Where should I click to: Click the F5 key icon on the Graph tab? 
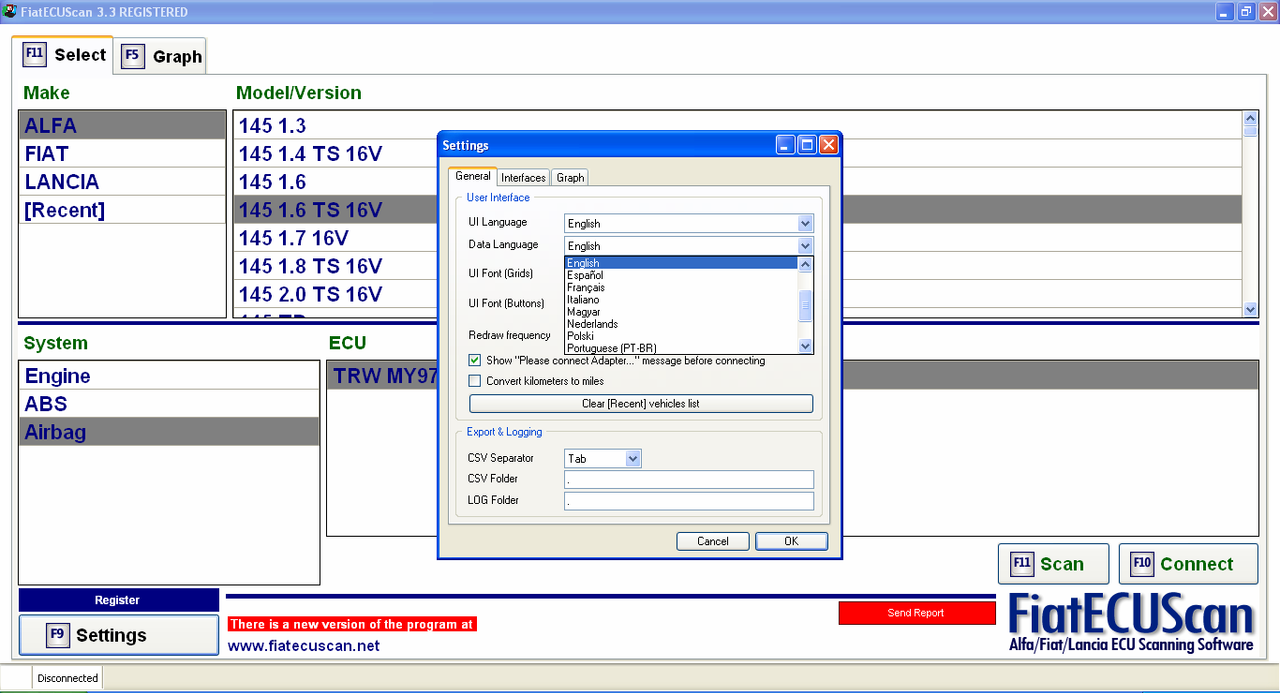point(132,56)
